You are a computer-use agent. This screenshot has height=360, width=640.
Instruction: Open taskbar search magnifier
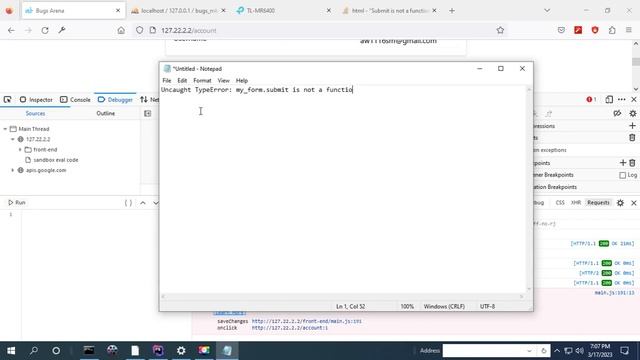(x=34, y=351)
